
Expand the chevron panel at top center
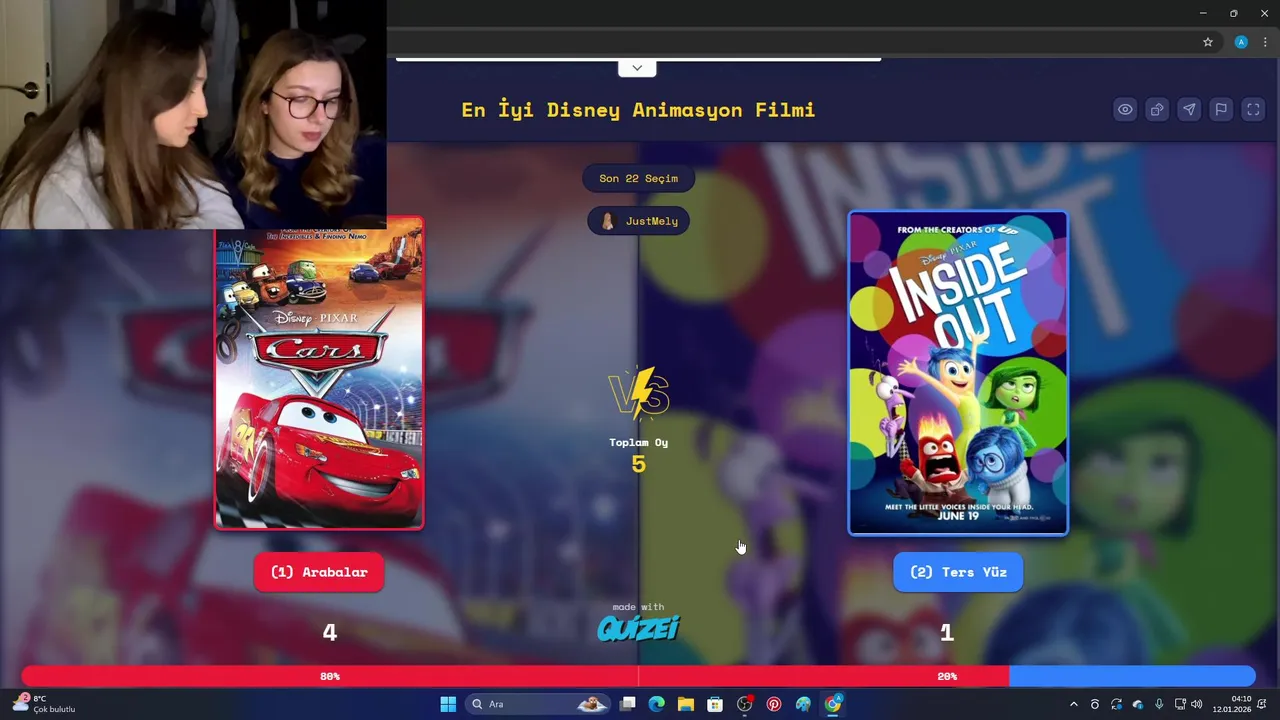[x=637, y=68]
